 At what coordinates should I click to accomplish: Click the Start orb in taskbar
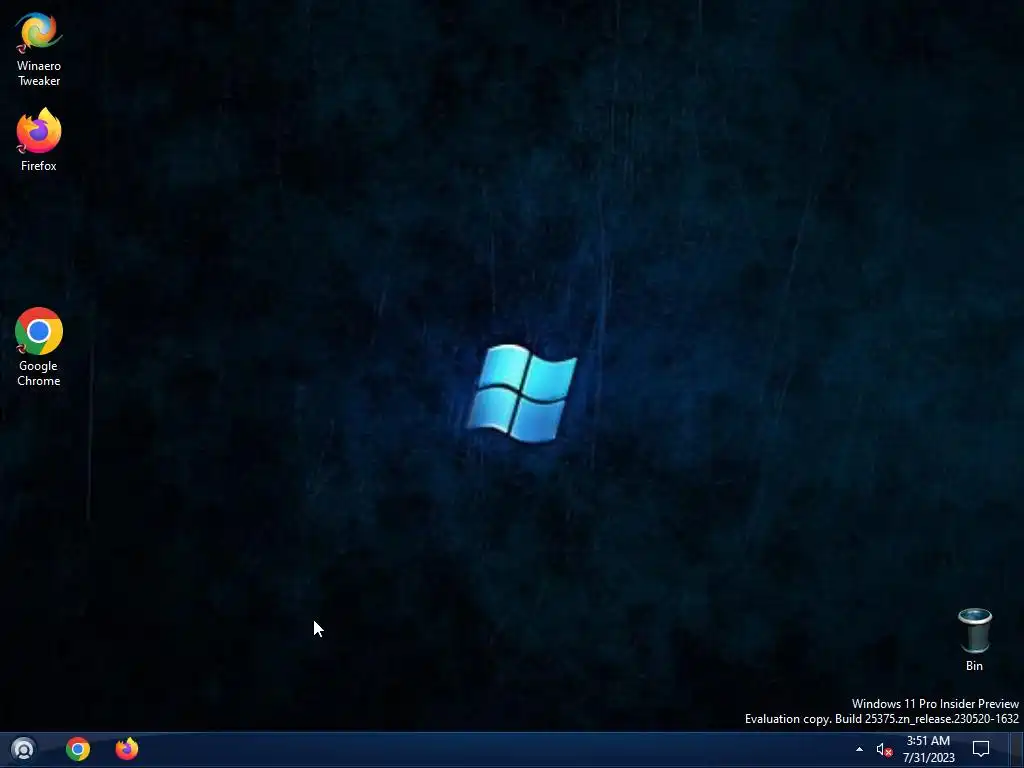(x=24, y=749)
